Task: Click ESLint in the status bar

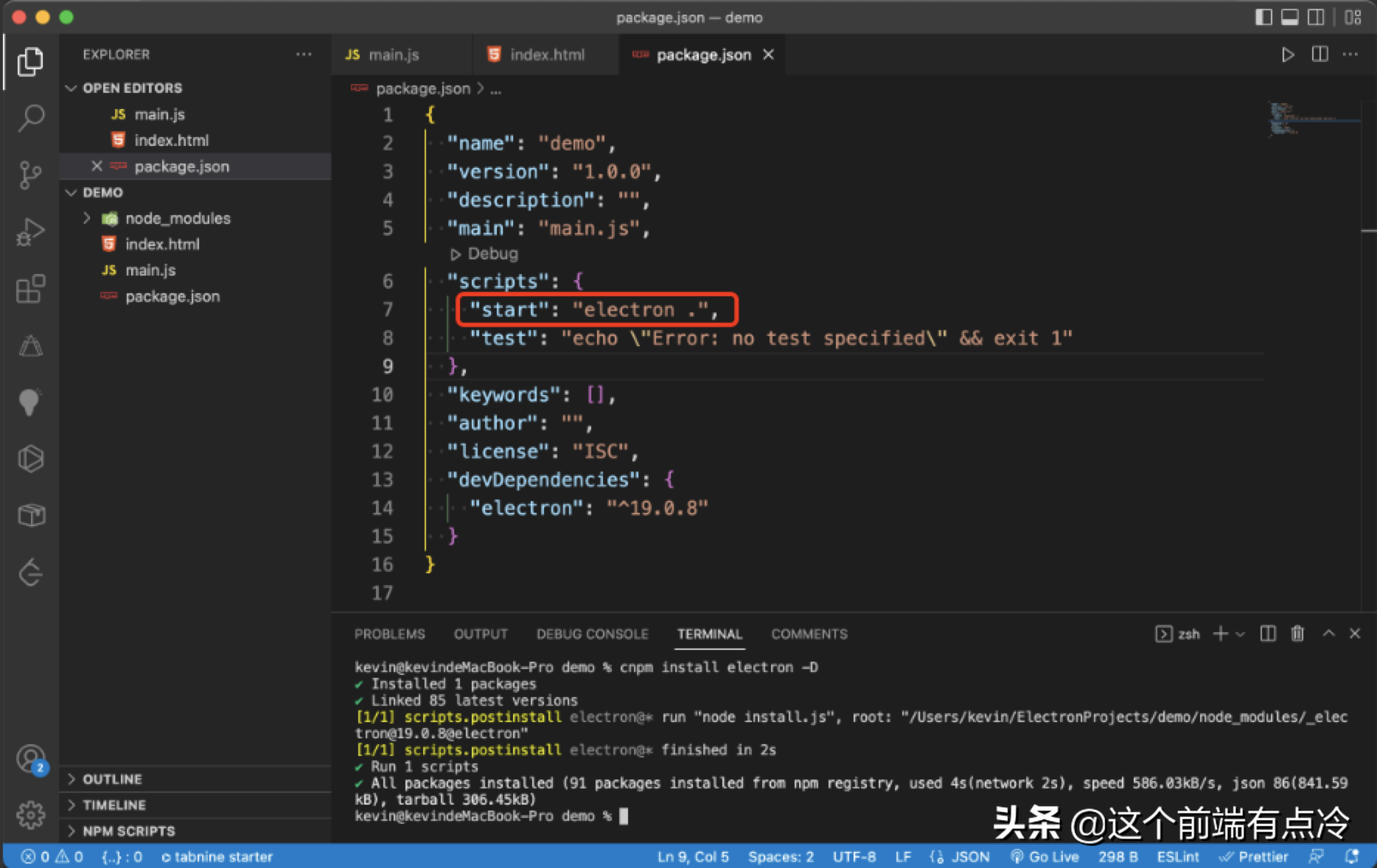Action: (1177, 857)
